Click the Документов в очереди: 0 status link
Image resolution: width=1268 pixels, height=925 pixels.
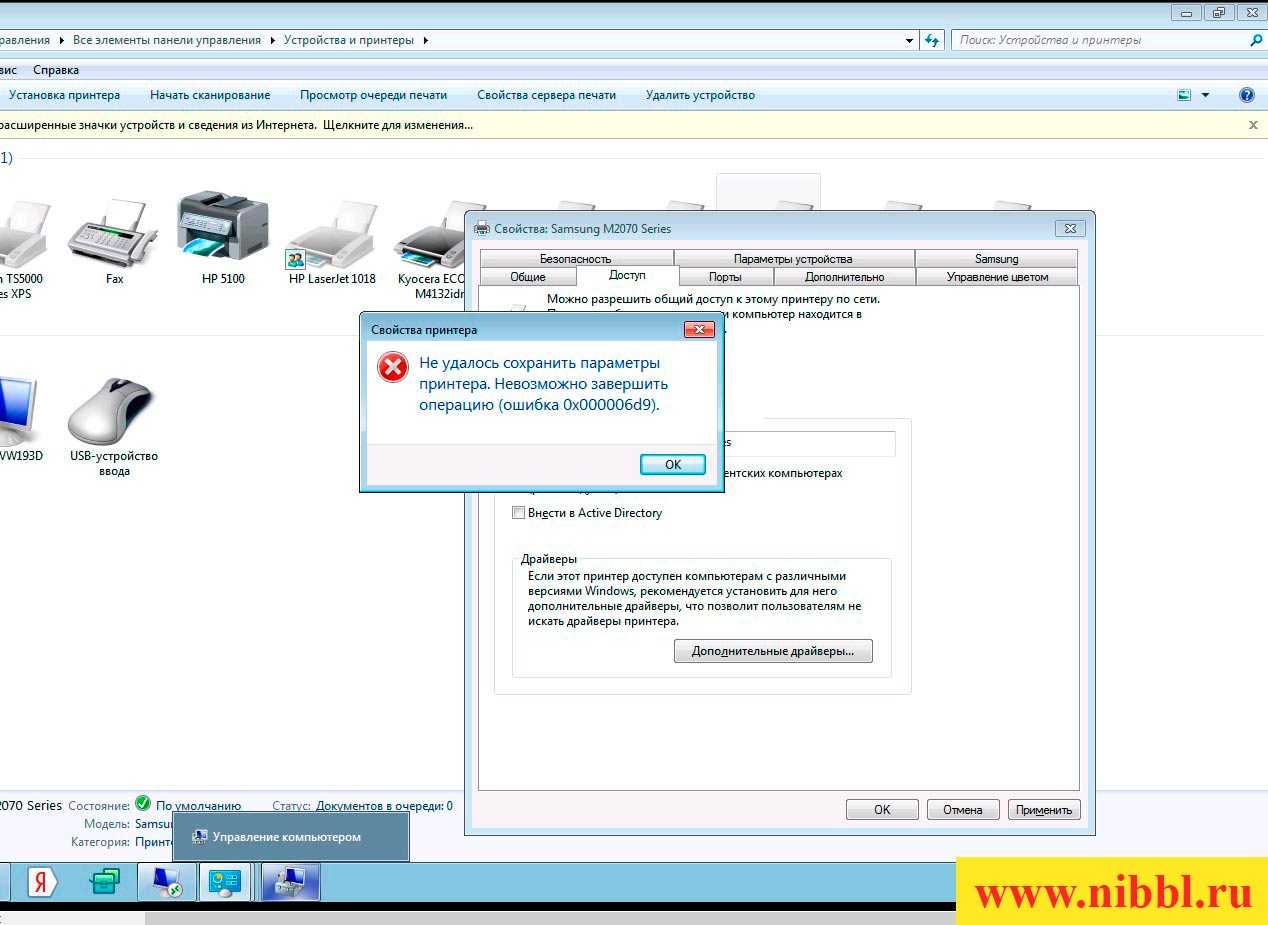384,805
